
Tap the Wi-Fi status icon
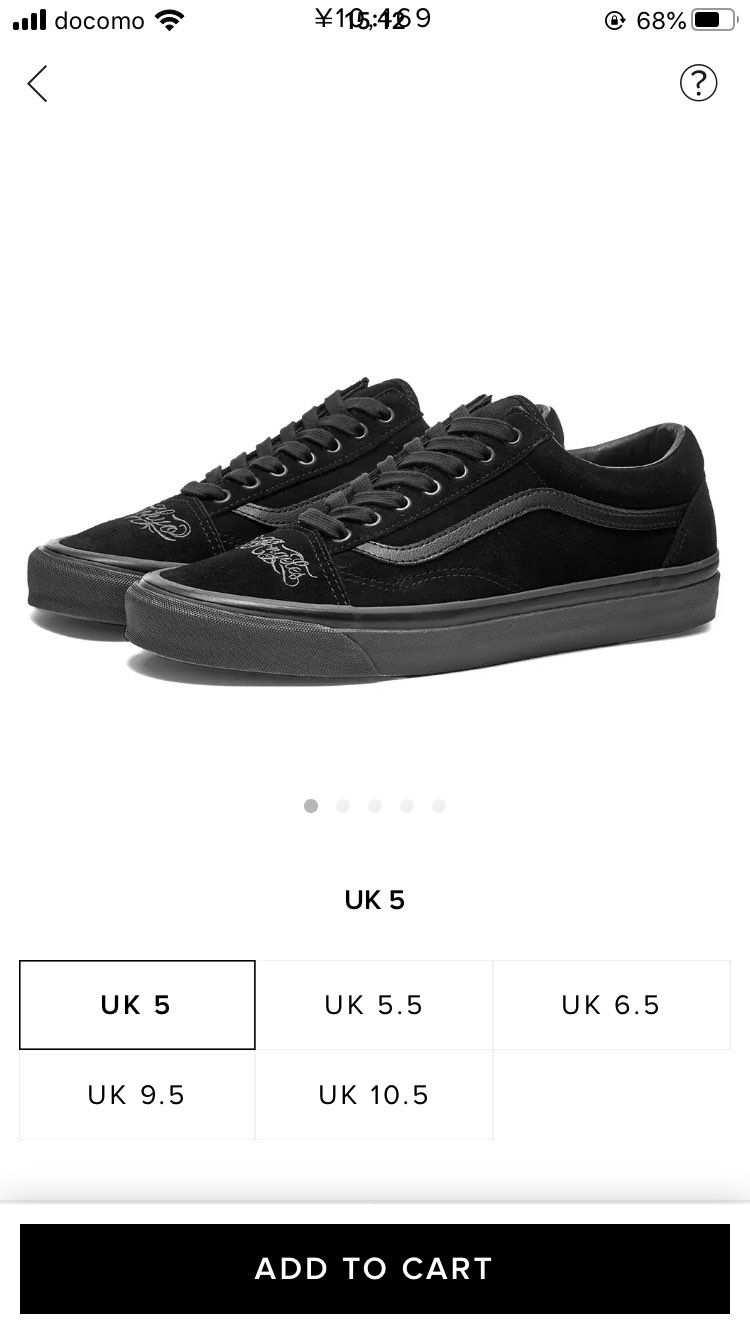click(171, 20)
